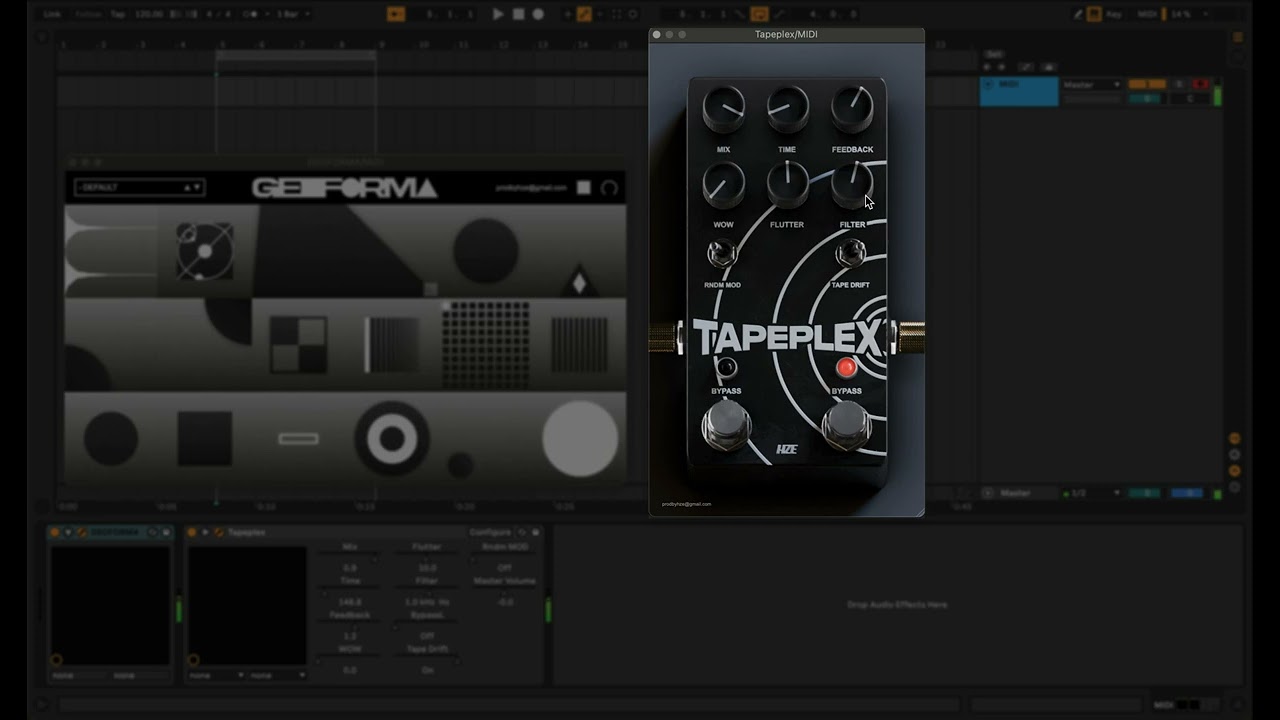Viewport: 1280px width, 720px height.
Task: Click the prodbyhze@gmail.com text in Tapeplex window
Action: click(686, 504)
